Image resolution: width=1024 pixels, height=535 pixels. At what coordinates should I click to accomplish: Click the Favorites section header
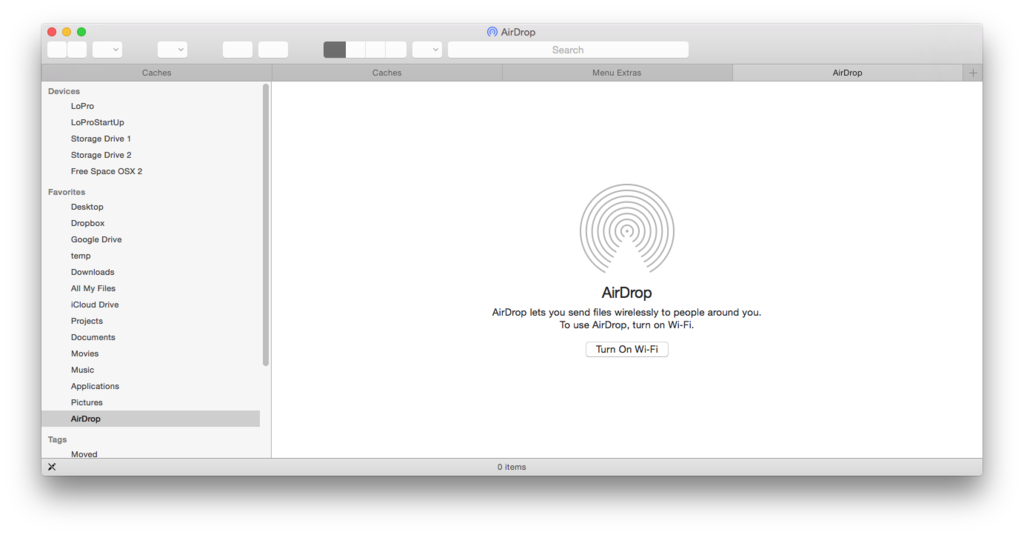pos(66,192)
